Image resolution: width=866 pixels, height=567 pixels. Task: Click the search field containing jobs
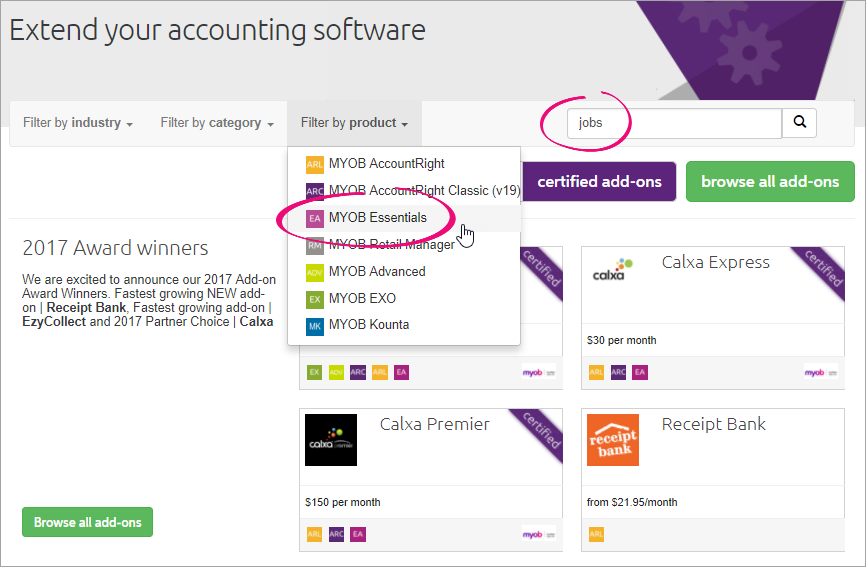coord(673,123)
